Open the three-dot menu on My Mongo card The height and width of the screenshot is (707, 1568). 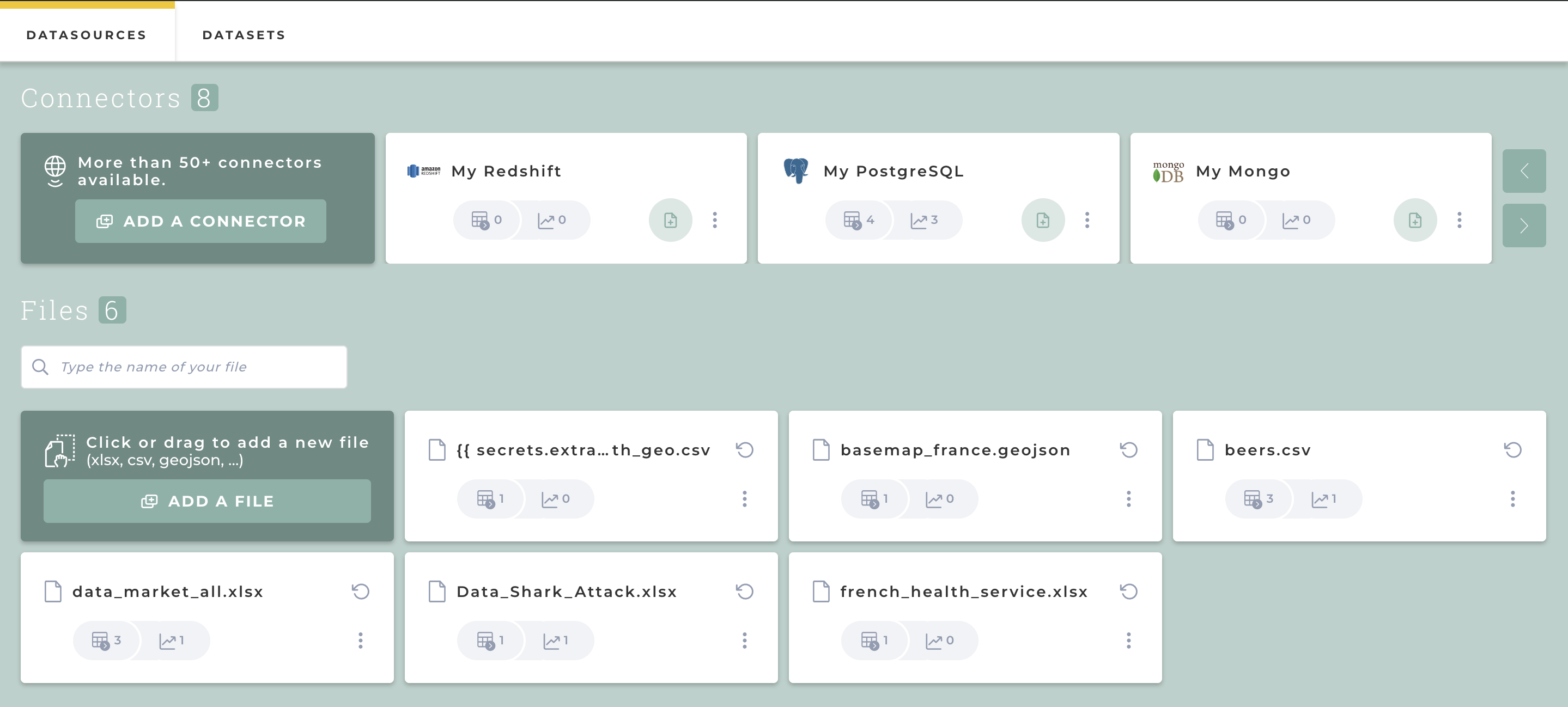pyautogui.click(x=1459, y=221)
